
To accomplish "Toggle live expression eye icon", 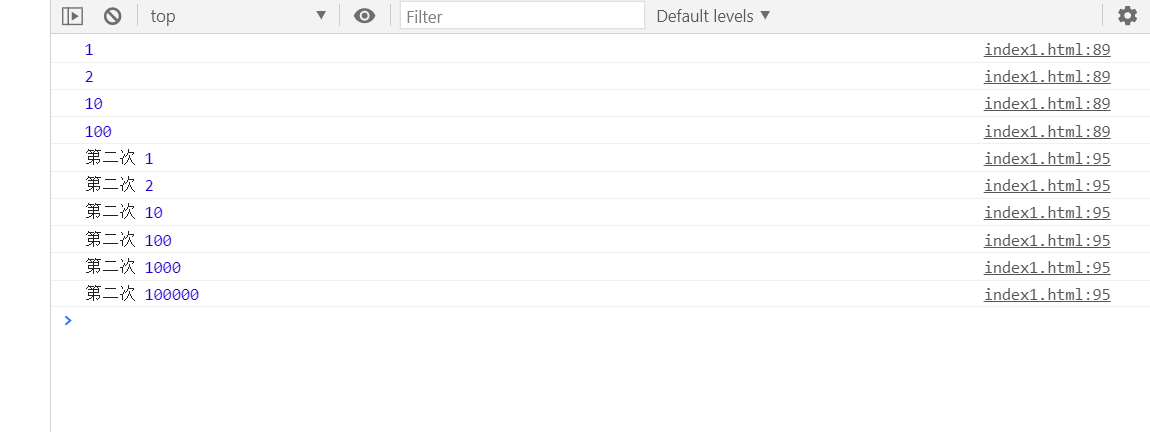I will pyautogui.click(x=365, y=16).
